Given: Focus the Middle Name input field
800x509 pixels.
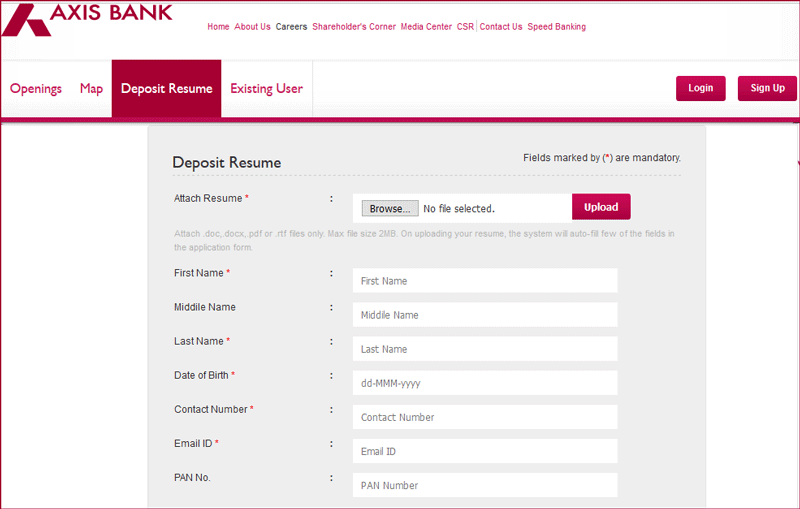Looking at the screenshot, I should click(485, 315).
